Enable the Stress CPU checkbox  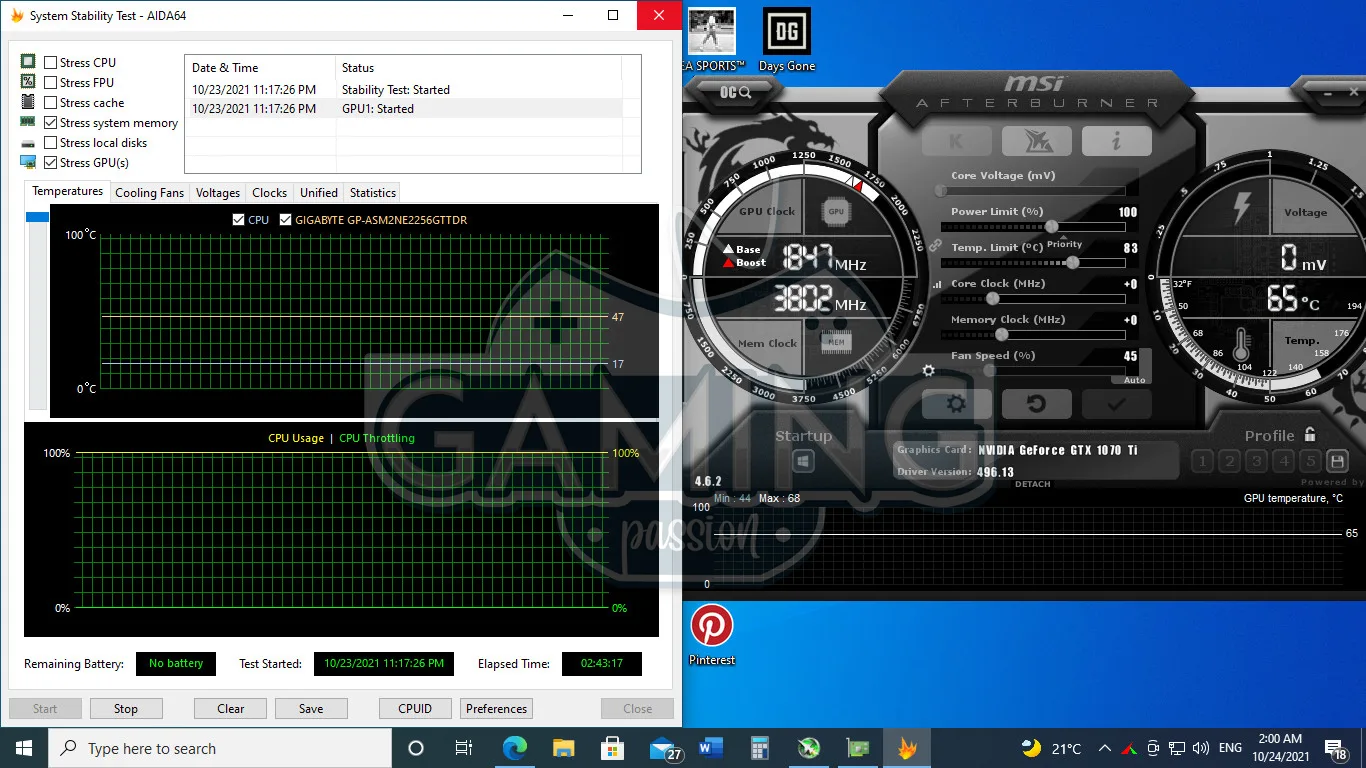click(51, 63)
